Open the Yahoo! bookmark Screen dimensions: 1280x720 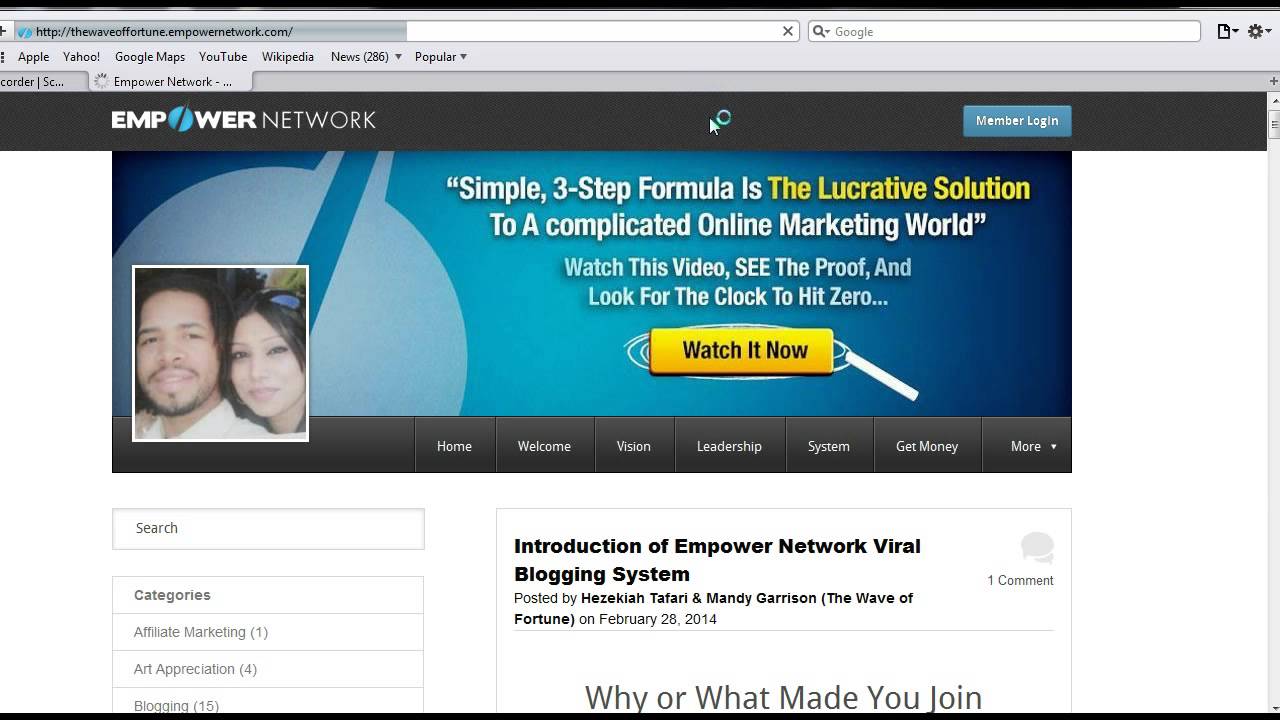point(81,57)
